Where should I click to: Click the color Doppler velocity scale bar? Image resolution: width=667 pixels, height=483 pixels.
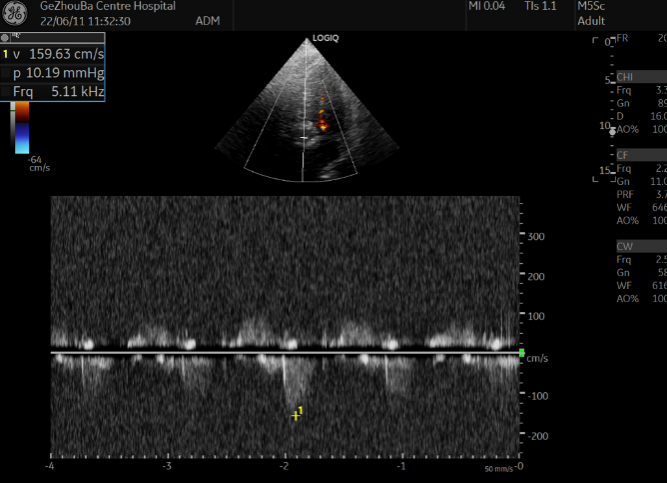(21, 129)
